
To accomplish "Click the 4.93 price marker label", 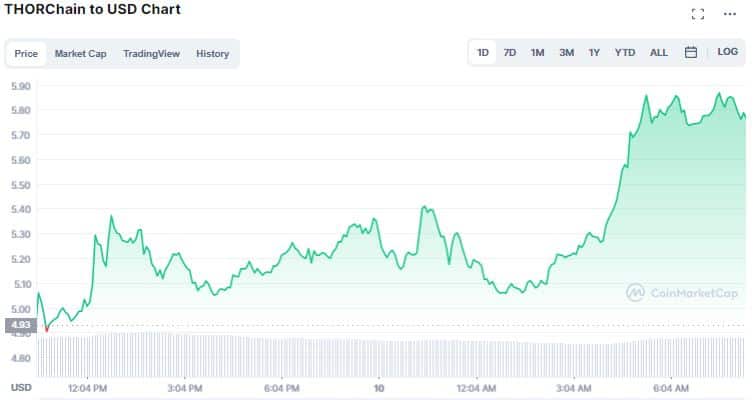I will [21, 325].
